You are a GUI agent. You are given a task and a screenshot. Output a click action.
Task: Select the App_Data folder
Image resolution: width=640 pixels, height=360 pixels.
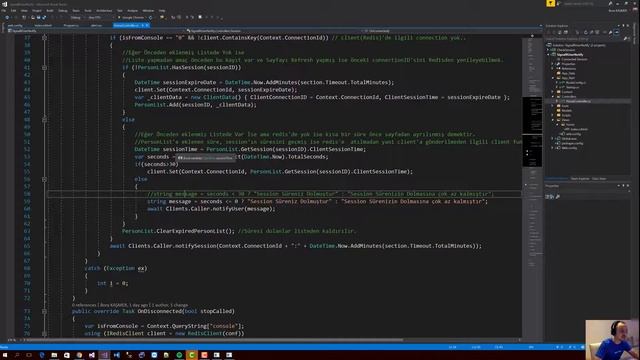tap(568, 73)
